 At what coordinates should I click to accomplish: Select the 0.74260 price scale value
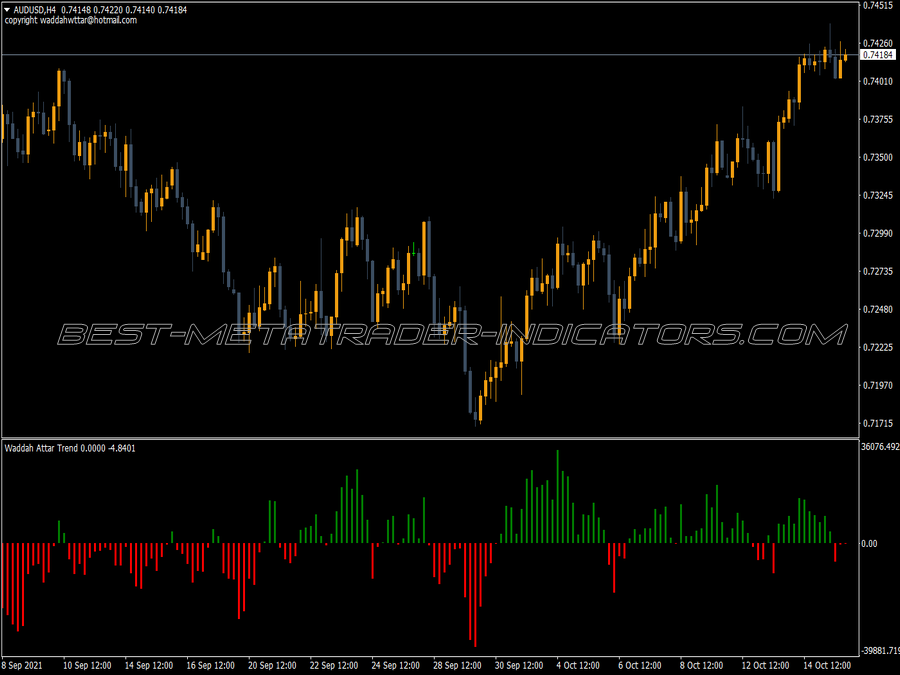pos(878,43)
